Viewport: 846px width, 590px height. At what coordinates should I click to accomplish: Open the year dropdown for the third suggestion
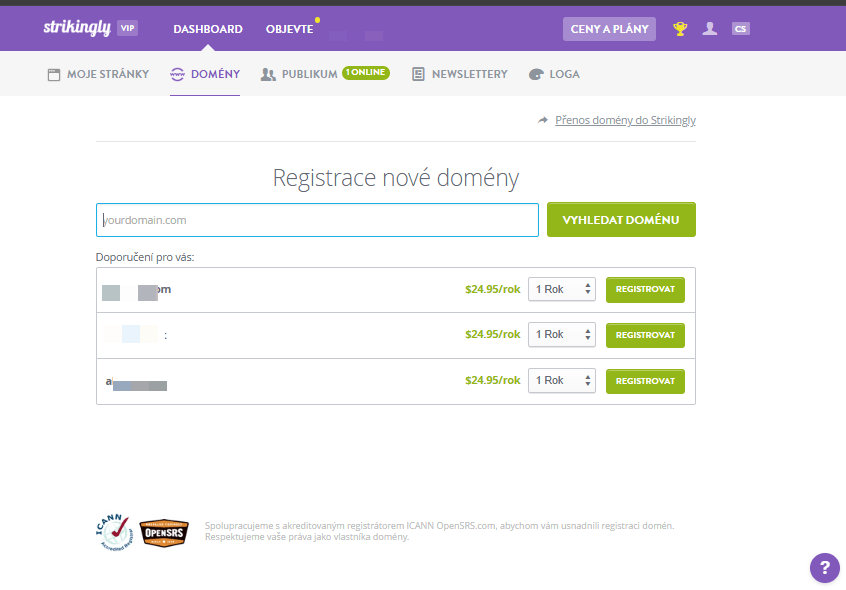point(562,380)
